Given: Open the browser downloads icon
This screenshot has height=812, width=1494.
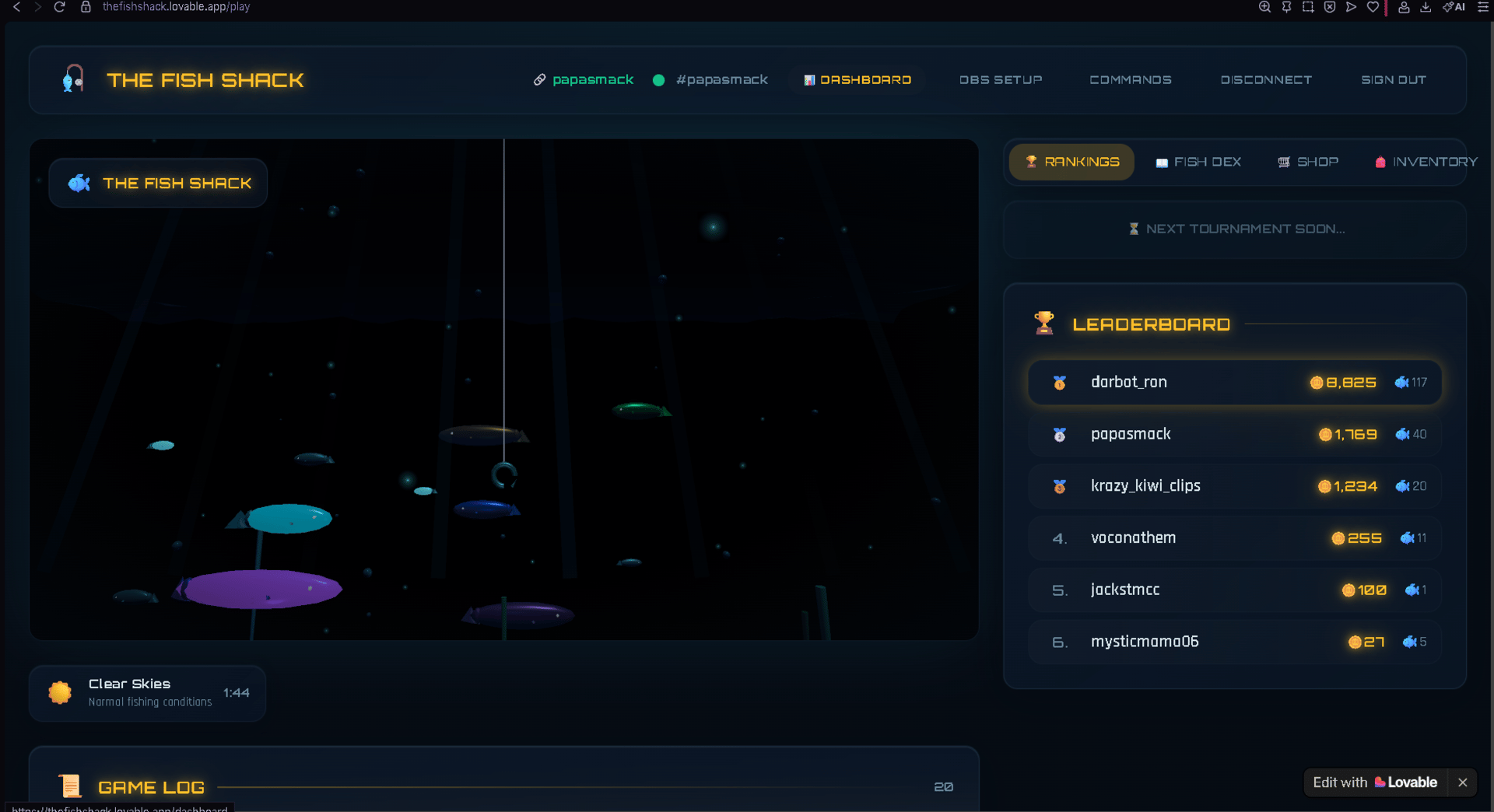Looking at the screenshot, I should click(1426, 7).
